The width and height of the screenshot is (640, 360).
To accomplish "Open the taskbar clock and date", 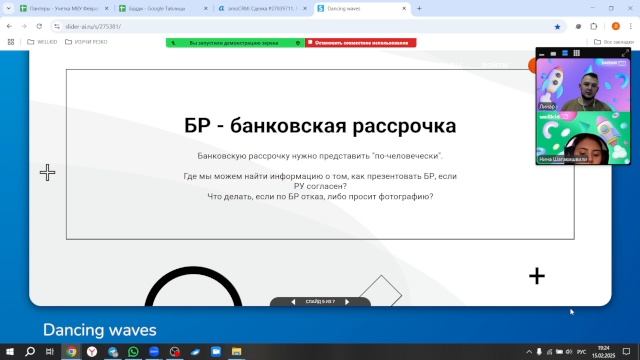I will 603,352.
